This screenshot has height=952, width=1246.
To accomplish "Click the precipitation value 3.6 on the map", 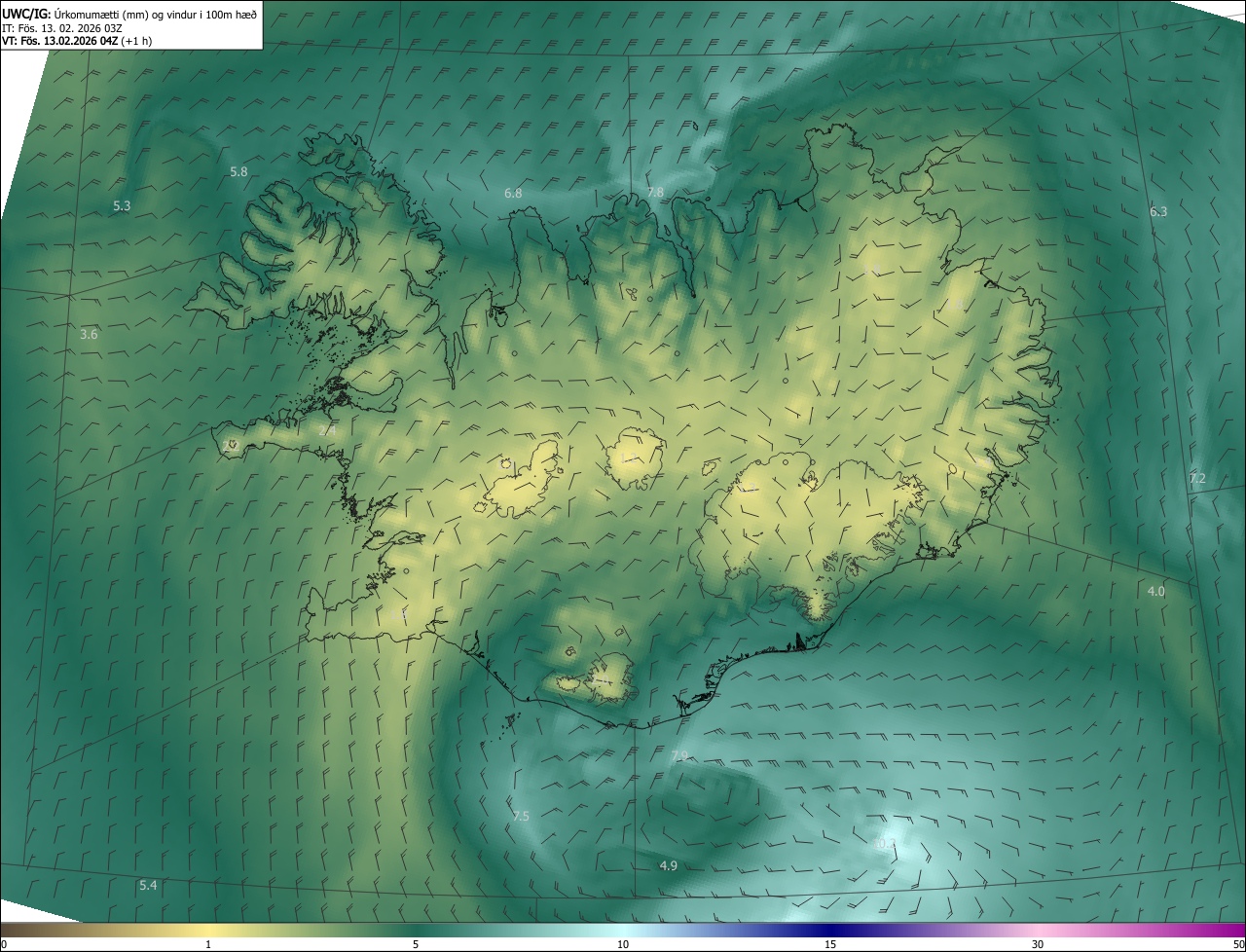I will (x=89, y=334).
